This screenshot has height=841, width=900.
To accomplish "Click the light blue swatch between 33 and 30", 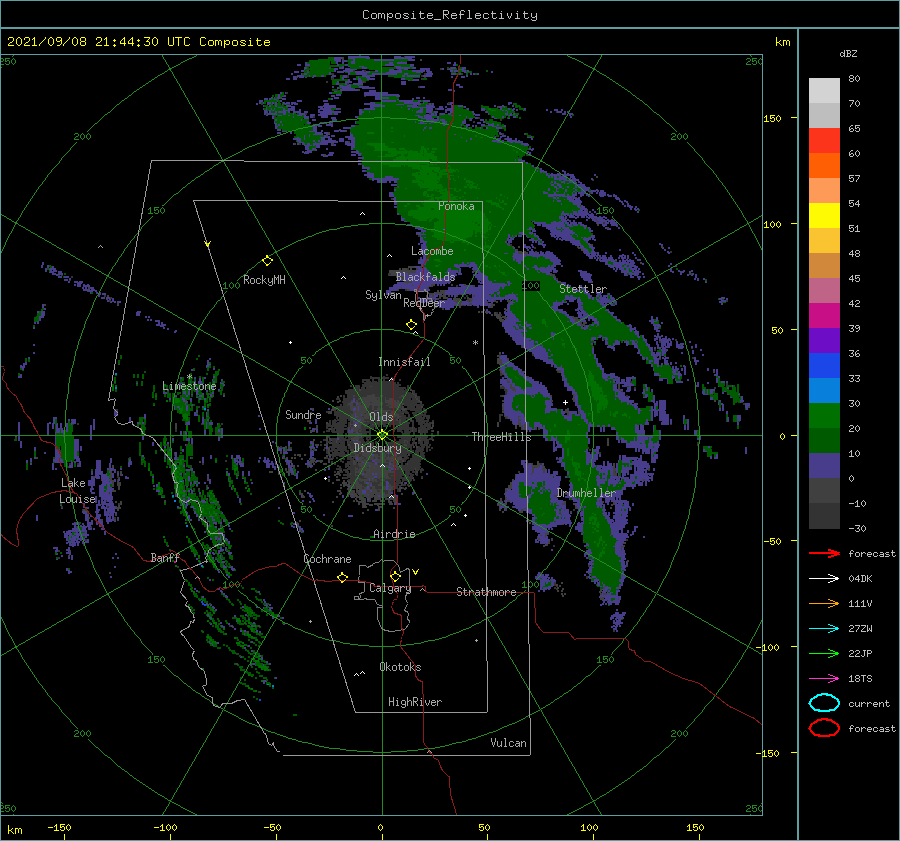I will click(x=824, y=390).
